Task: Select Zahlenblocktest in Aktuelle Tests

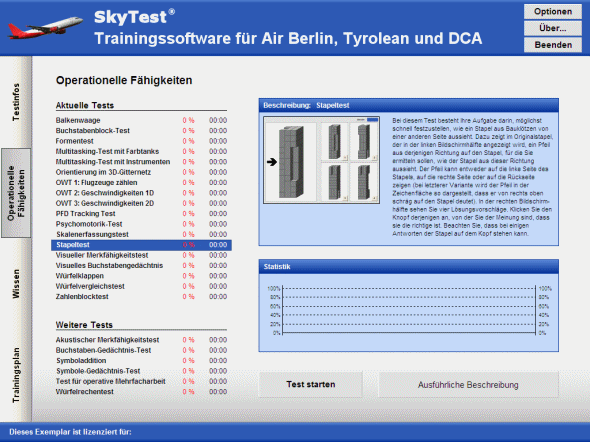Action: coord(141,296)
